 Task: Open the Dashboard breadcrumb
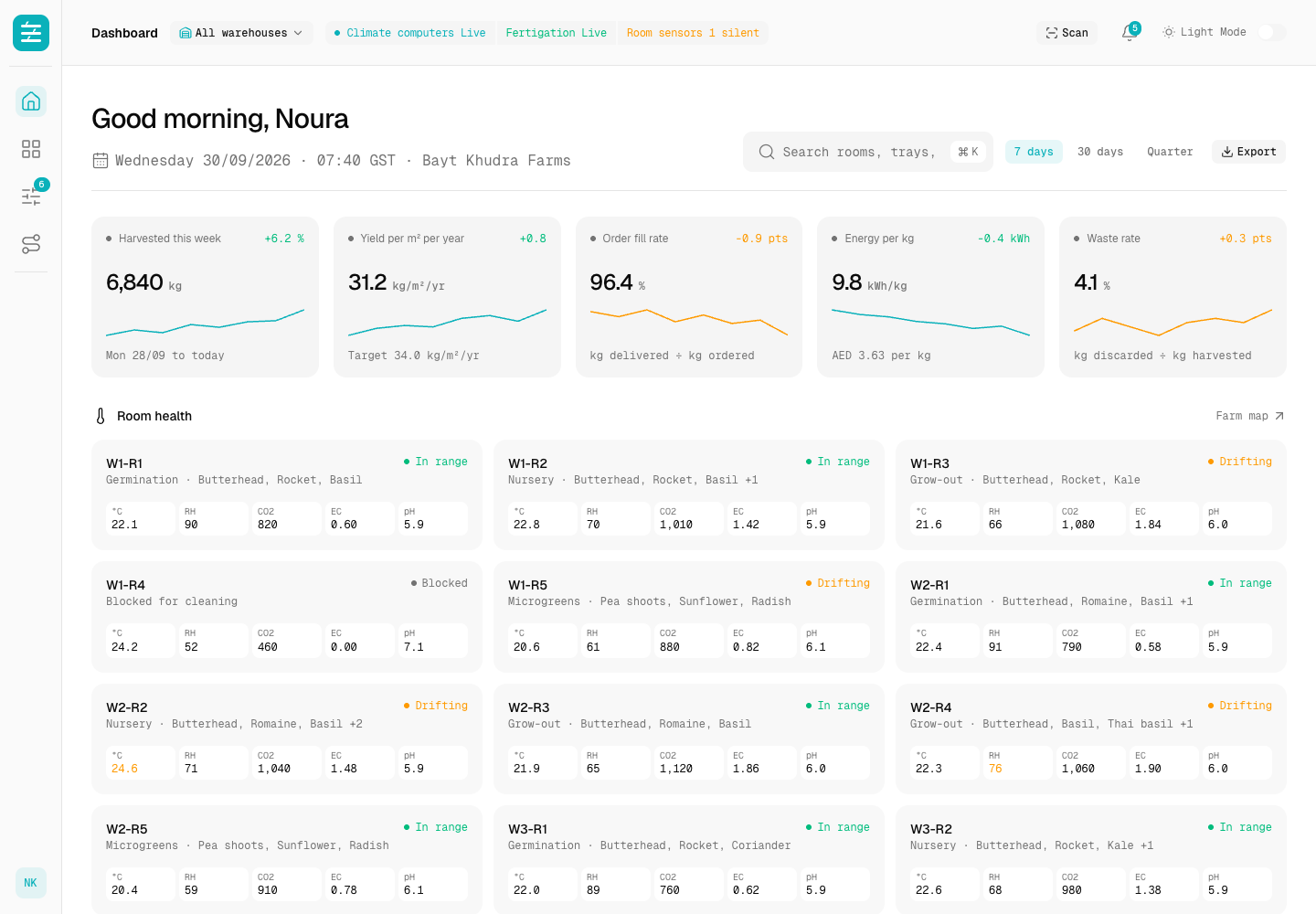click(x=124, y=33)
